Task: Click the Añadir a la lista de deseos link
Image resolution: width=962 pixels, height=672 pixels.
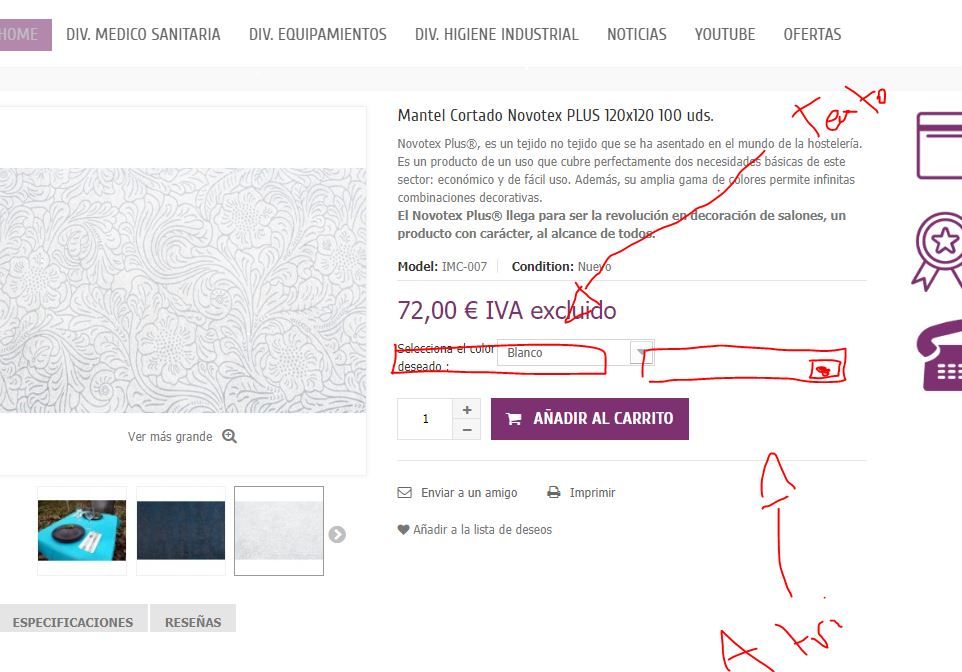Action: click(x=482, y=530)
